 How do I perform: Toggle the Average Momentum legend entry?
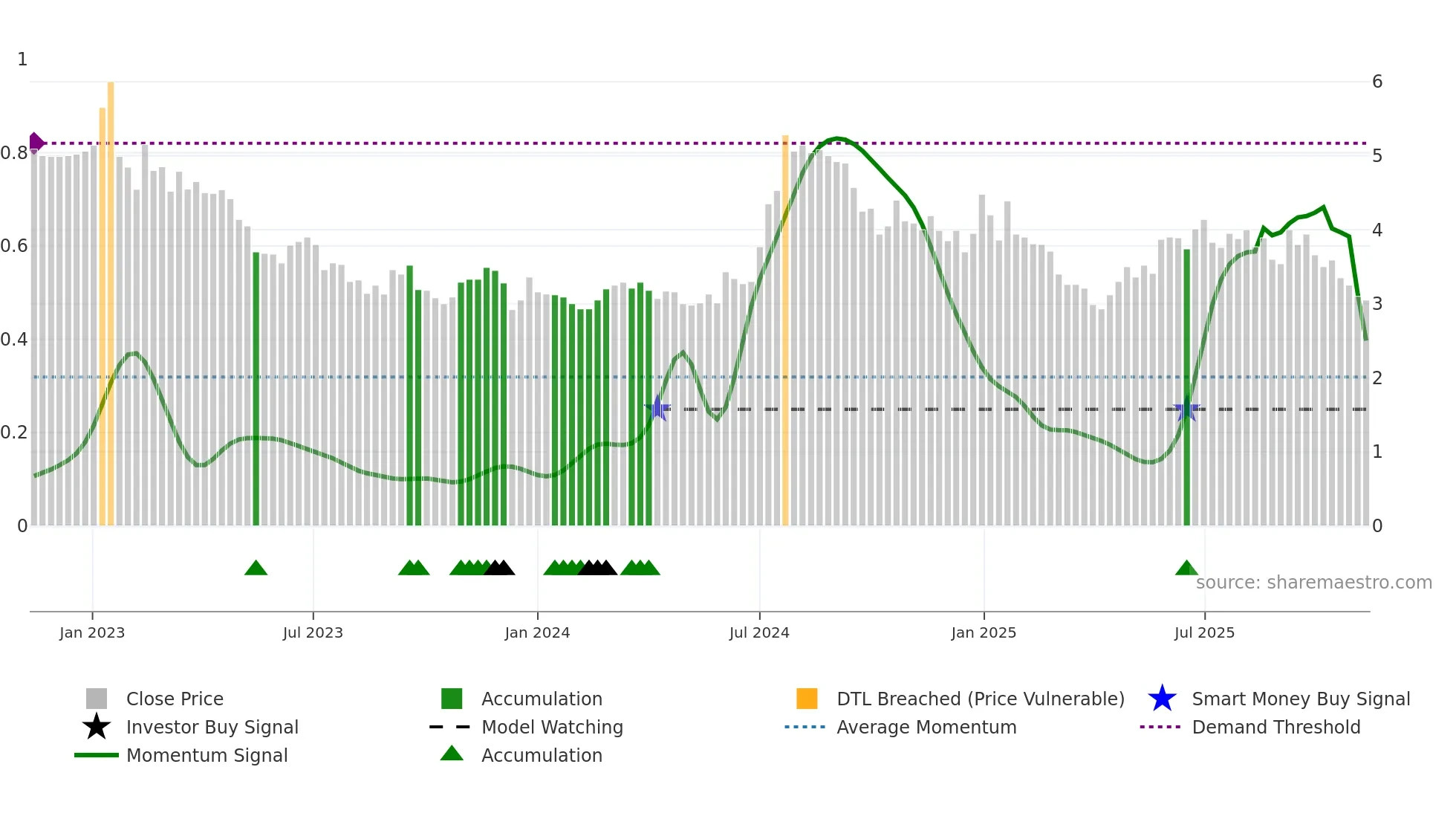point(926,727)
